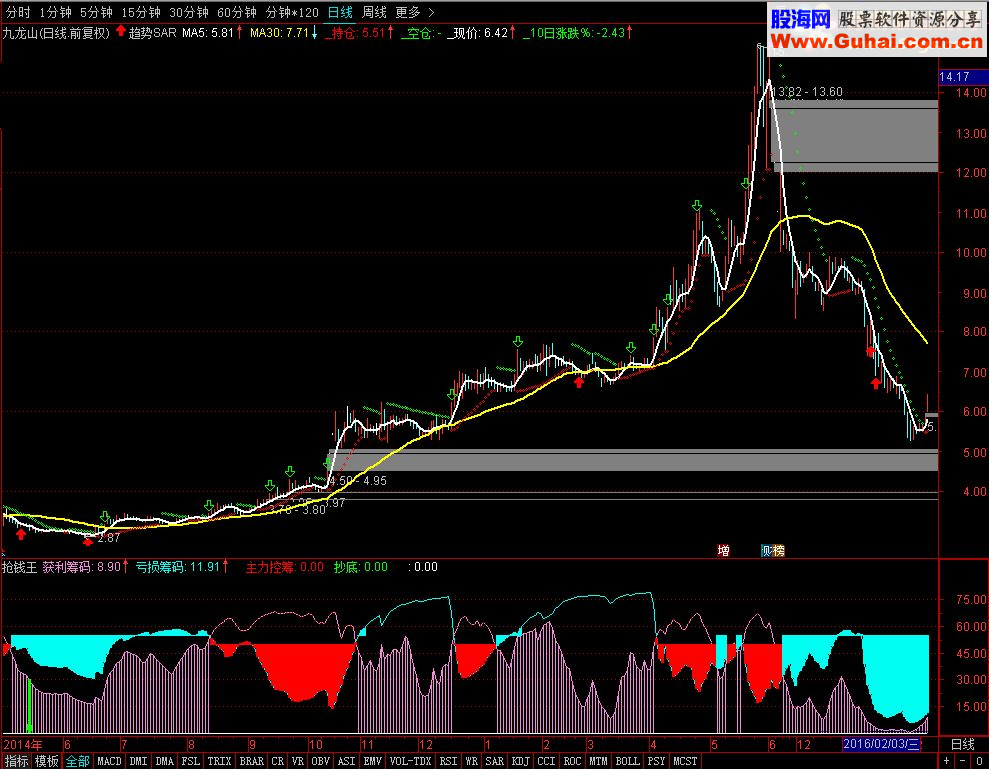Apply the BOLL indicator

click(628, 761)
